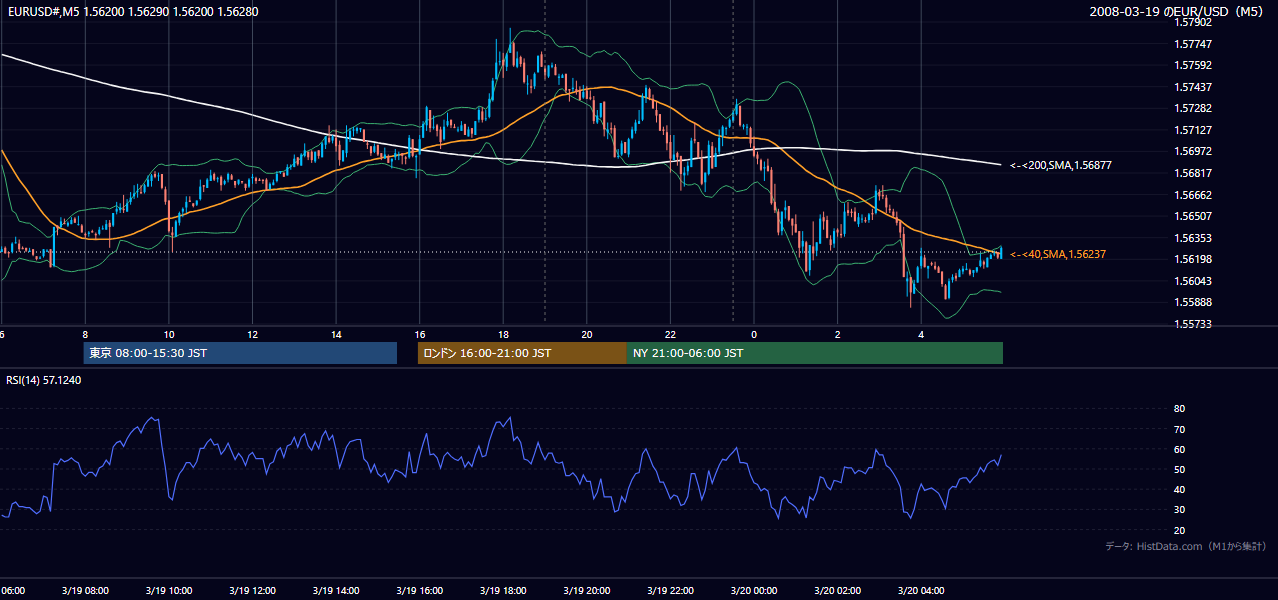The image size is (1278, 600).
Task: Click price axis label 1.57902
Action: (1192, 22)
